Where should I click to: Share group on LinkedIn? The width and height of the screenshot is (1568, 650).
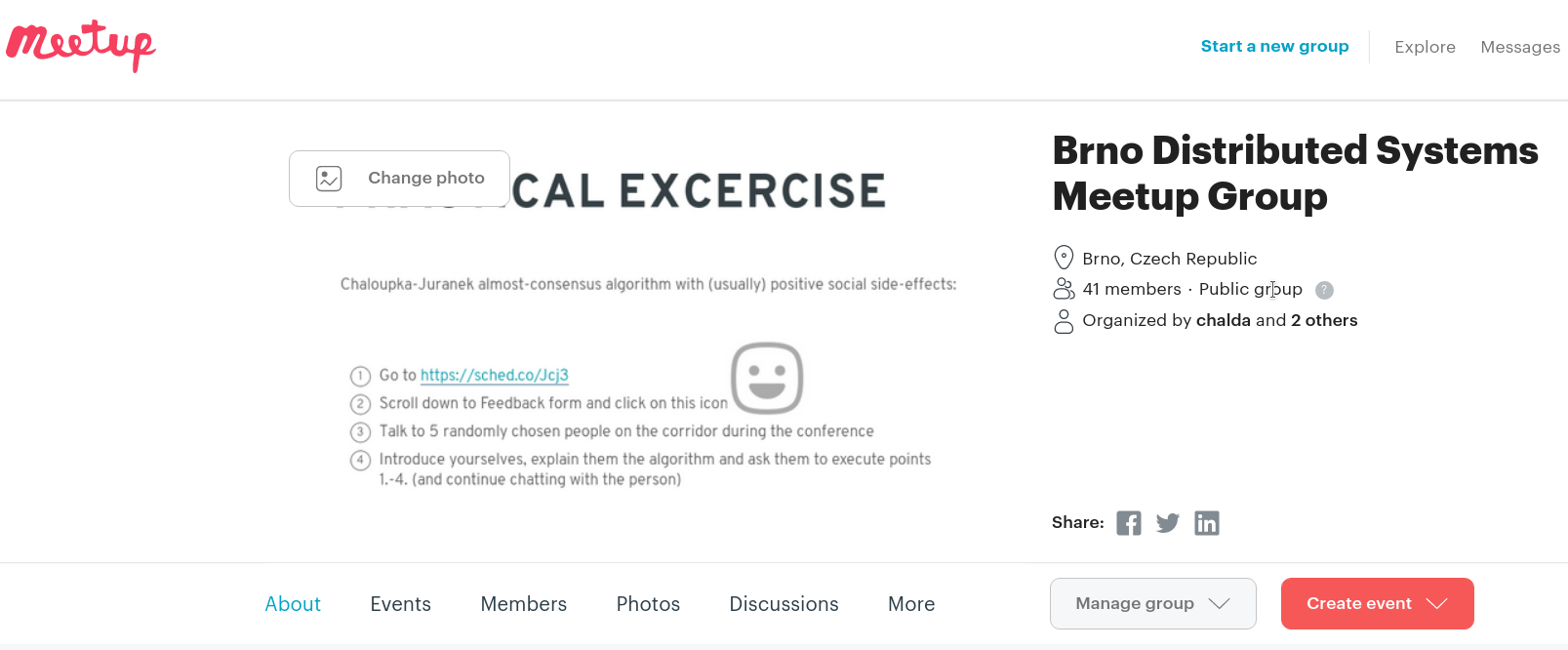(1207, 523)
